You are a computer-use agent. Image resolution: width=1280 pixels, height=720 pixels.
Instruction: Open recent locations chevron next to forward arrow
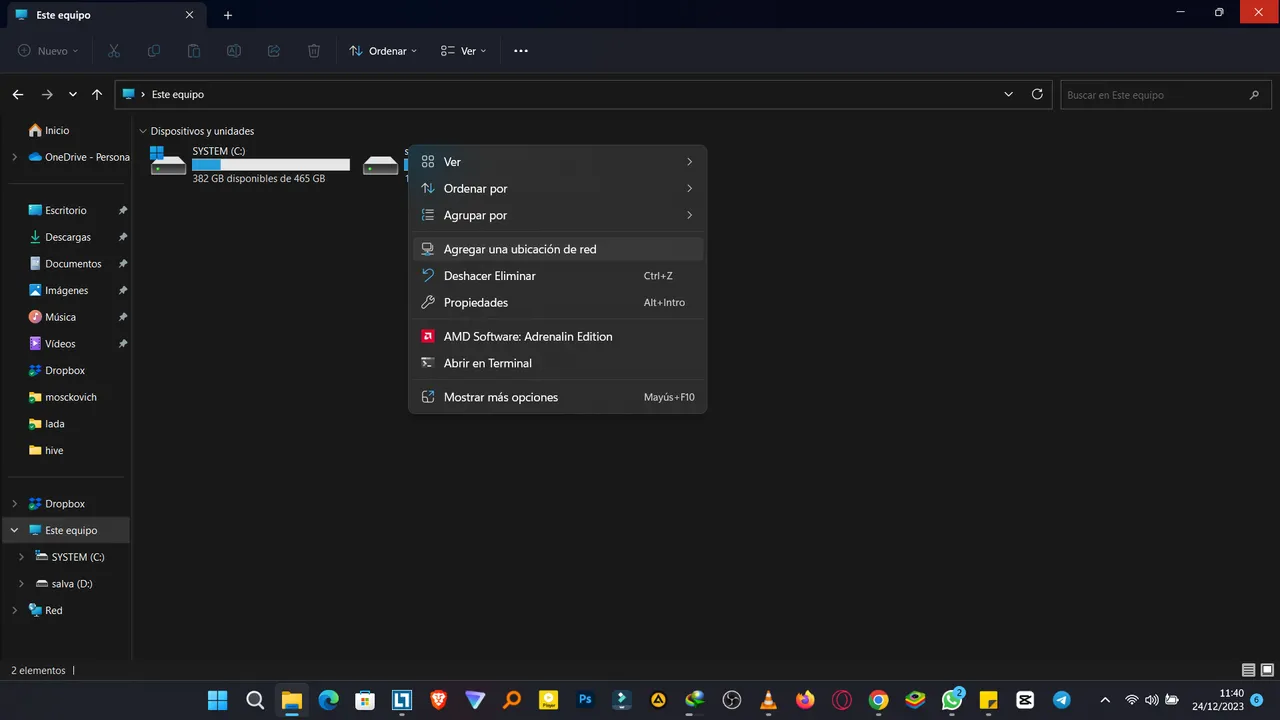[x=73, y=95]
